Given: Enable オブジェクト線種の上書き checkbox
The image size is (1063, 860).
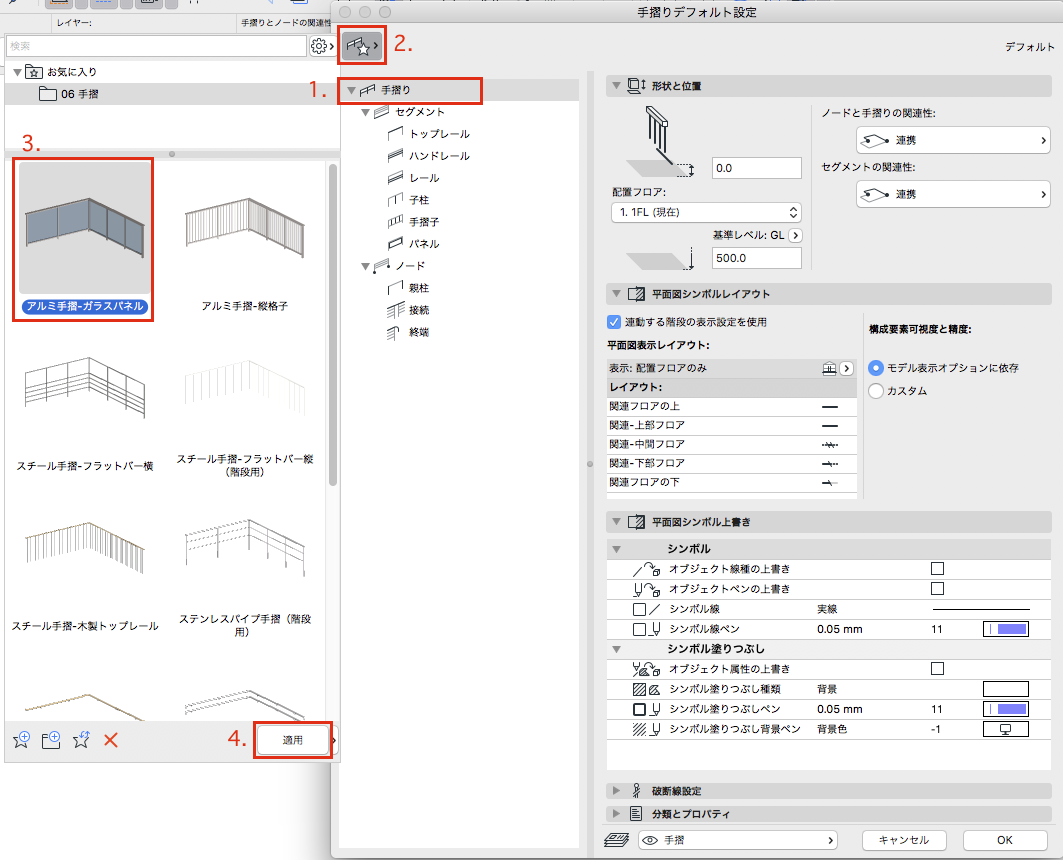Looking at the screenshot, I should click(937, 569).
